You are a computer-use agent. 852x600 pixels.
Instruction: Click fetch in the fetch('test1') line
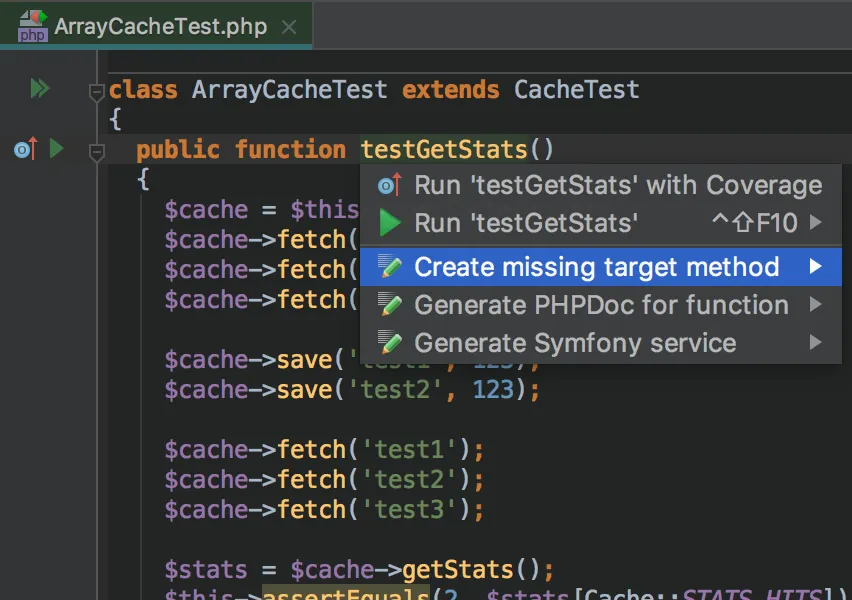(x=311, y=449)
